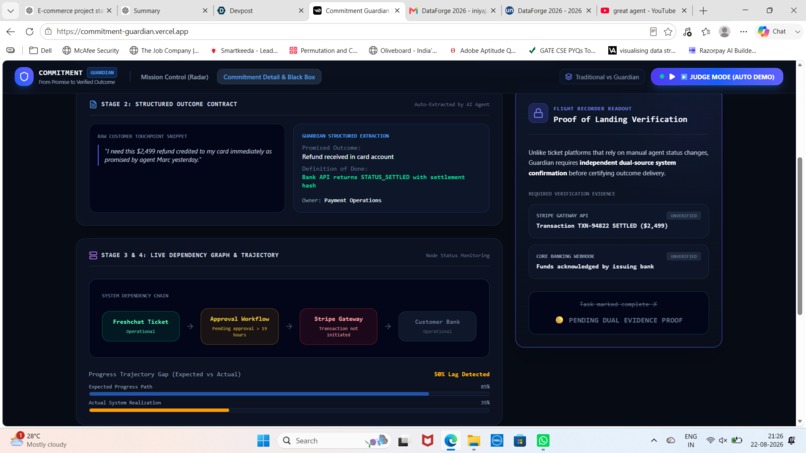
Task: Click the page vertical scrollbar
Action: pyautogui.click(x=799, y=236)
